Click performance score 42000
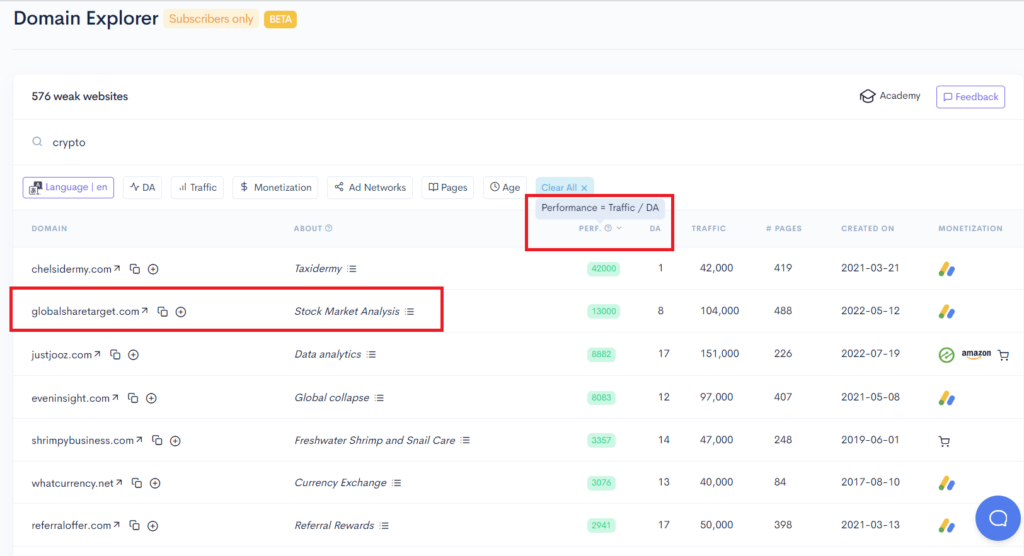Screen dimensions: 1024x556 coord(603,269)
